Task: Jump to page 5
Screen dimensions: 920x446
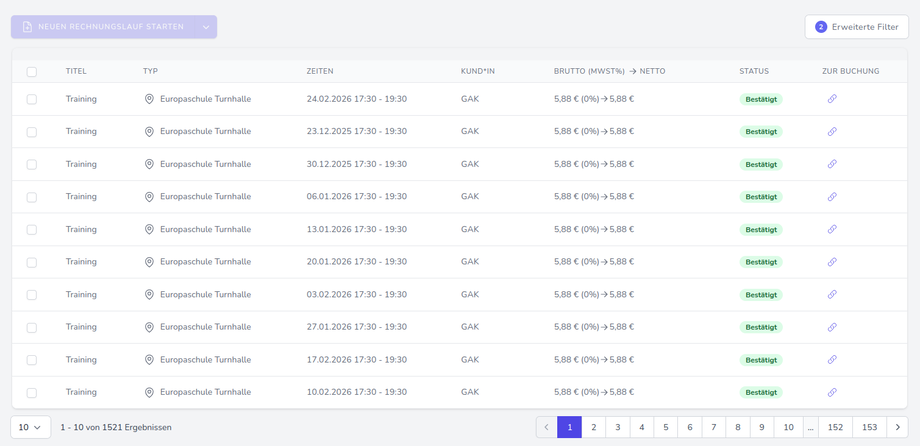Action: click(x=666, y=427)
